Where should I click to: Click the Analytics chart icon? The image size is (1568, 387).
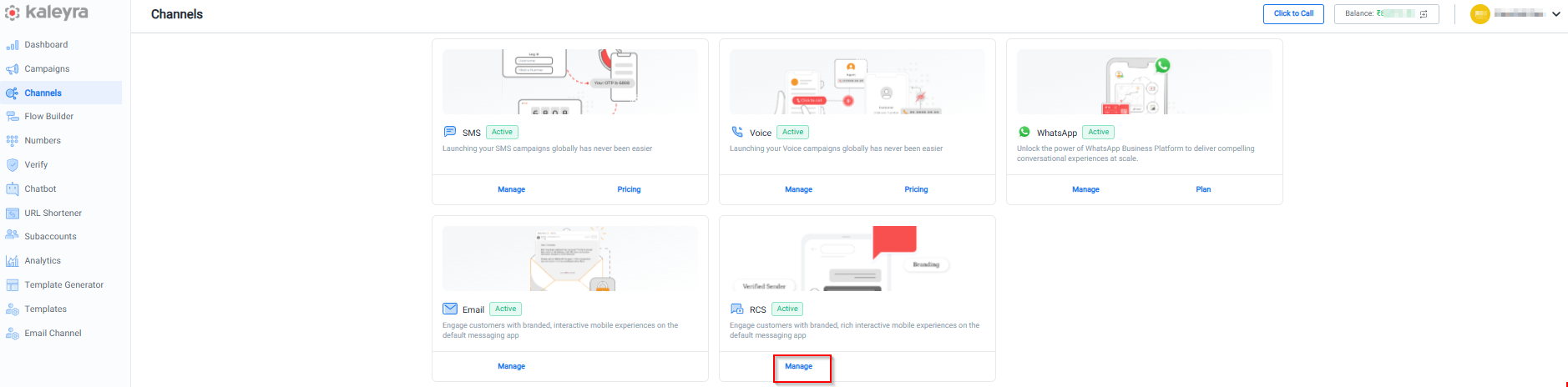point(13,261)
